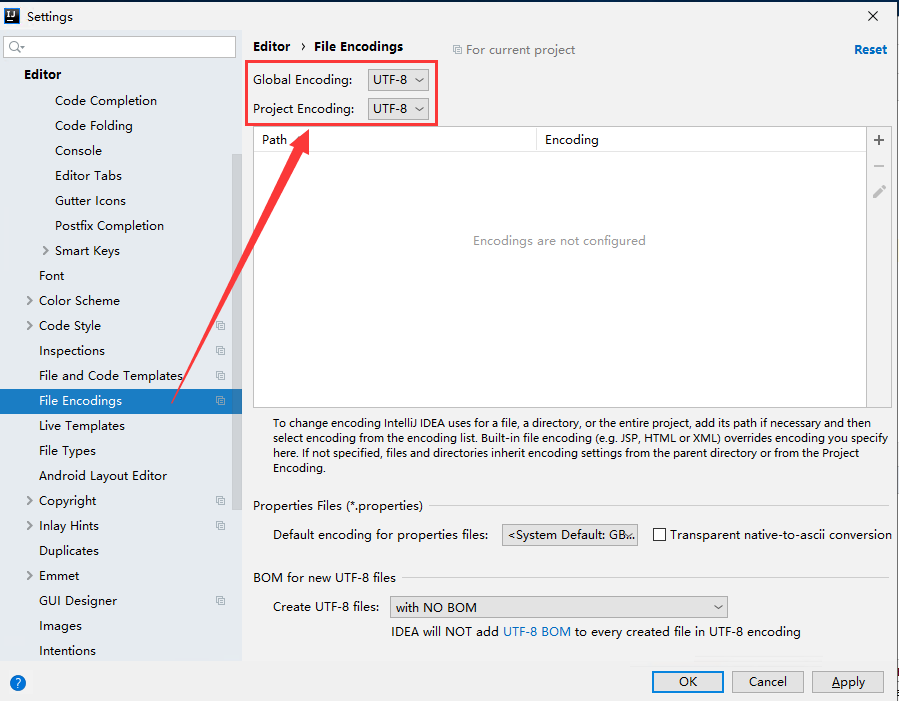
Task: Click project-level icon beside Copyright
Action: (220, 500)
